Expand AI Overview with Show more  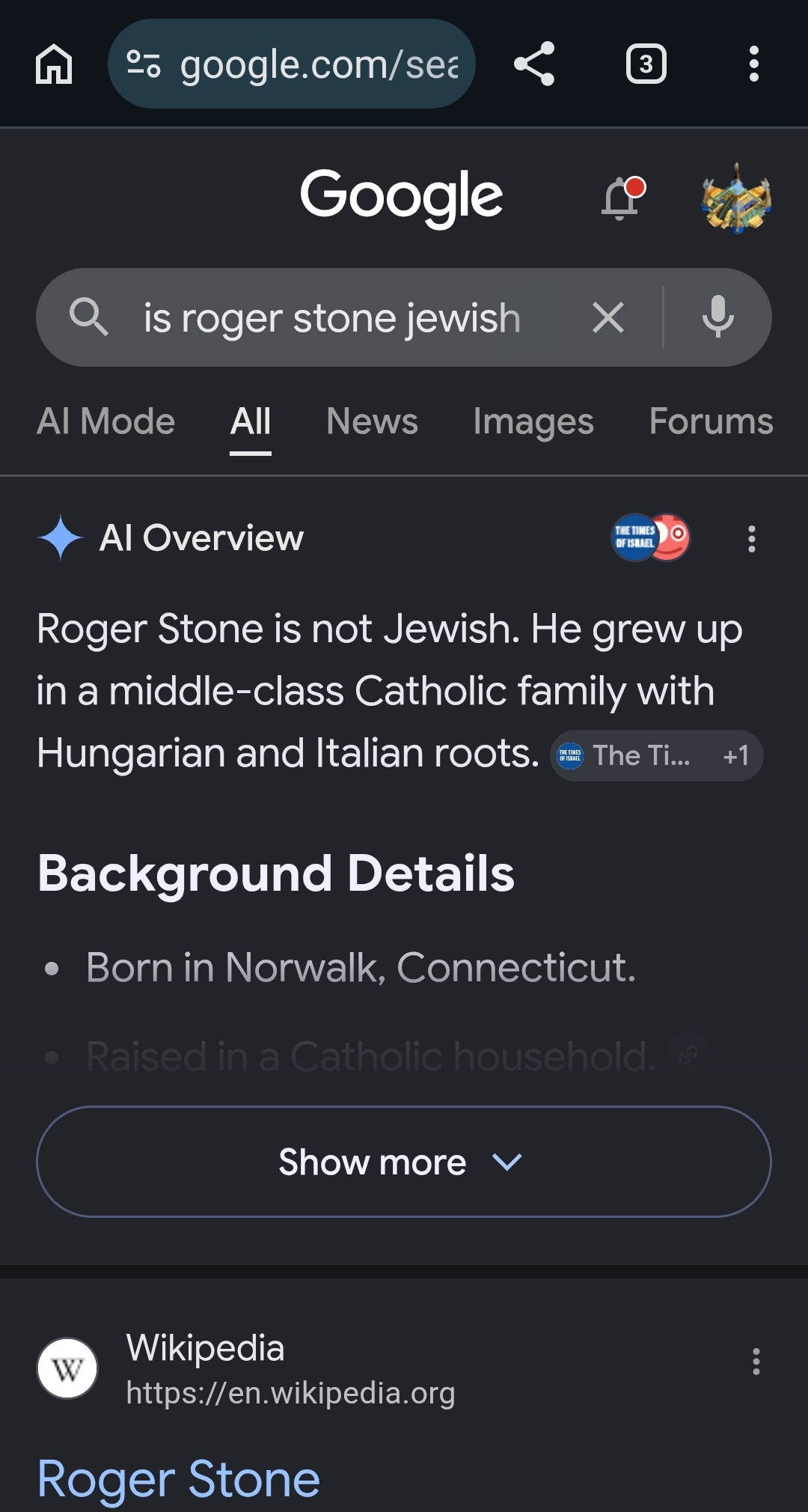coord(404,1162)
